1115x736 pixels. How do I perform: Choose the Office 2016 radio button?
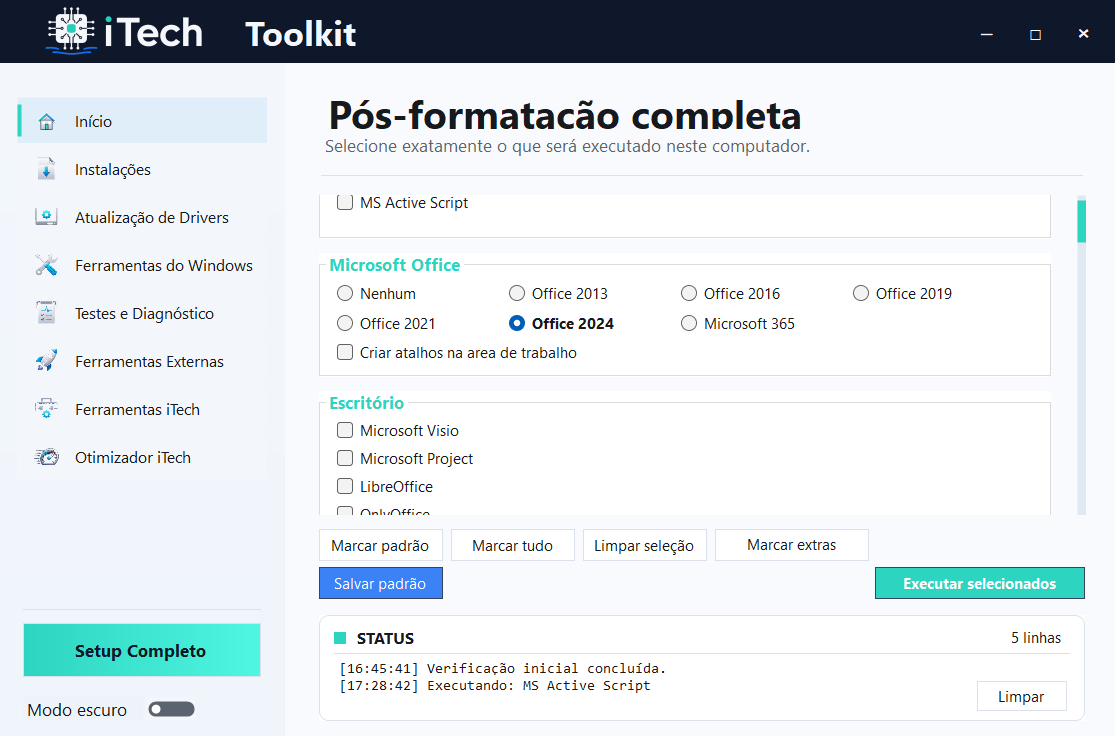tap(689, 293)
